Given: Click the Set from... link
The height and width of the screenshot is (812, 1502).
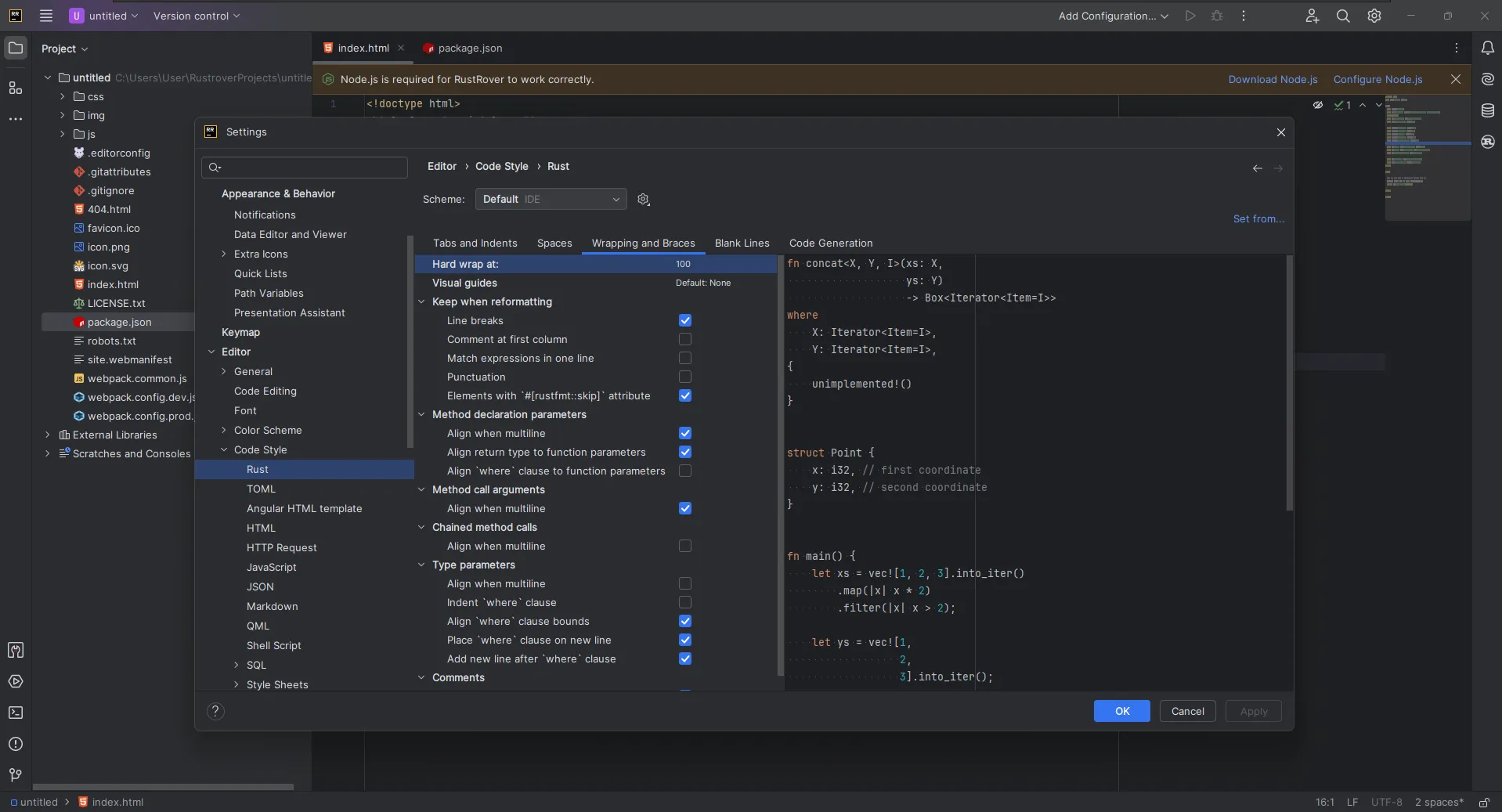Looking at the screenshot, I should pos(1258,219).
